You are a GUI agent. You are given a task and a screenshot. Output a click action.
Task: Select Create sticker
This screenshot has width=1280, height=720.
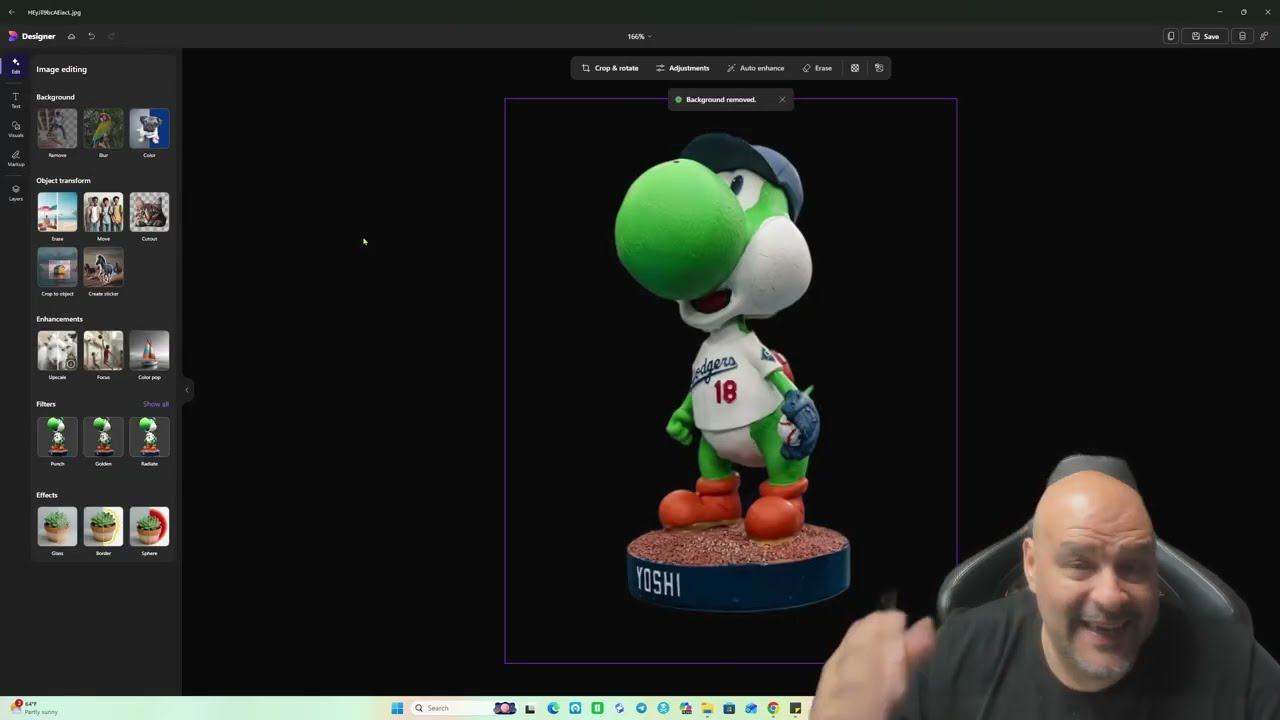click(103, 267)
